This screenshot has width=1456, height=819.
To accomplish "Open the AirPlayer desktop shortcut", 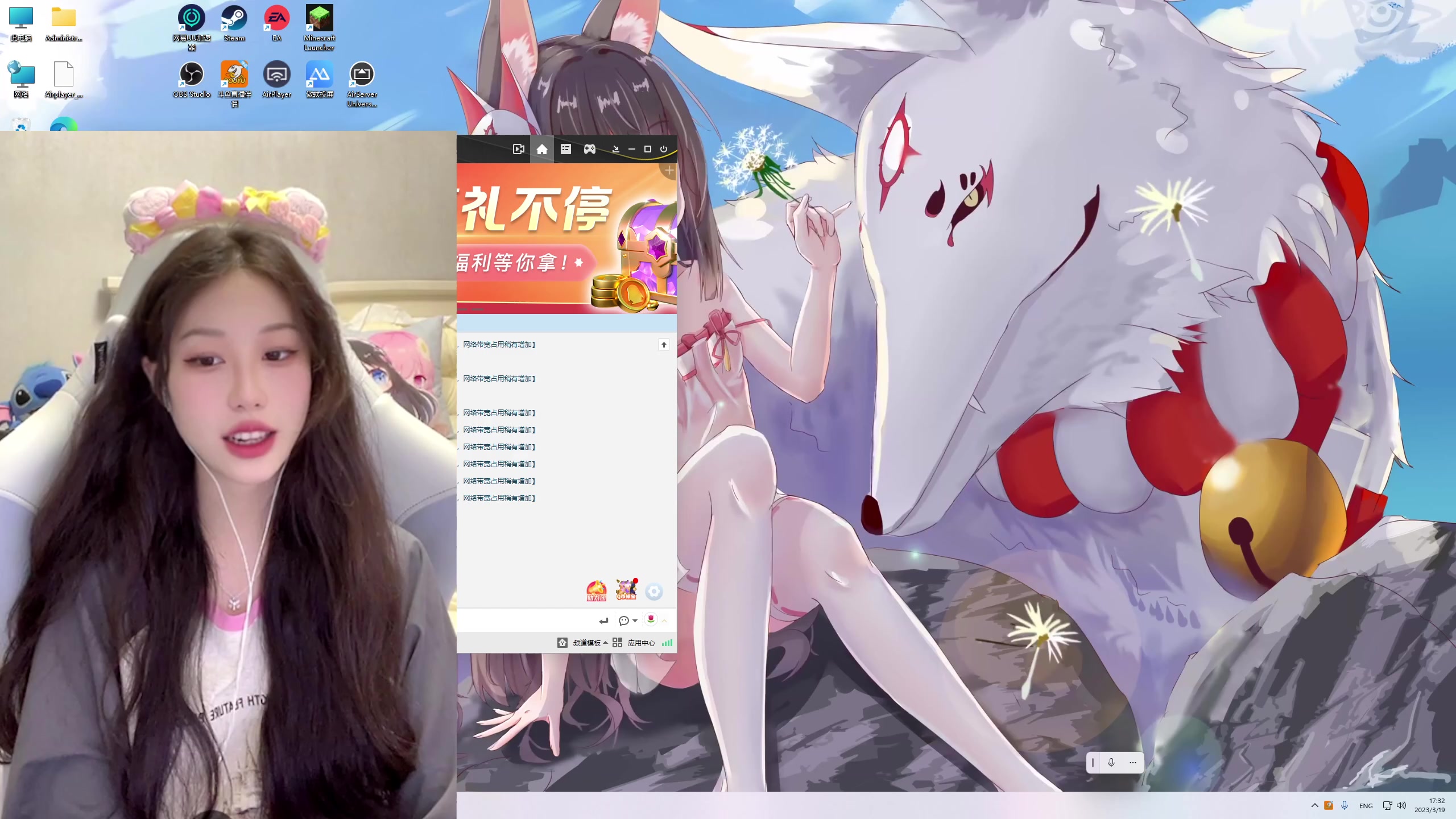I will click(276, 80).
